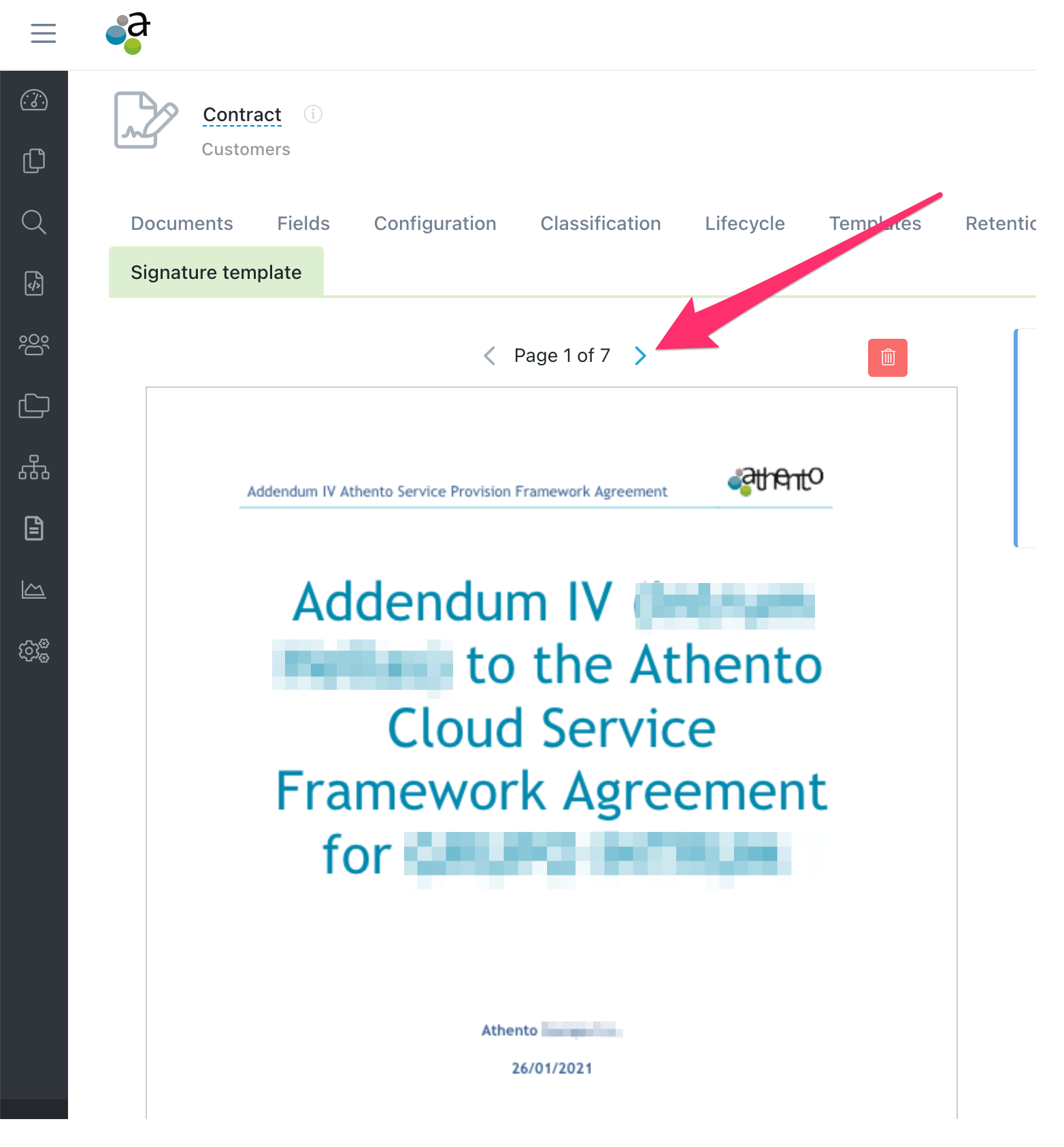
Task: Switch to the Lifecycle tab
Action: click(745, 223)
